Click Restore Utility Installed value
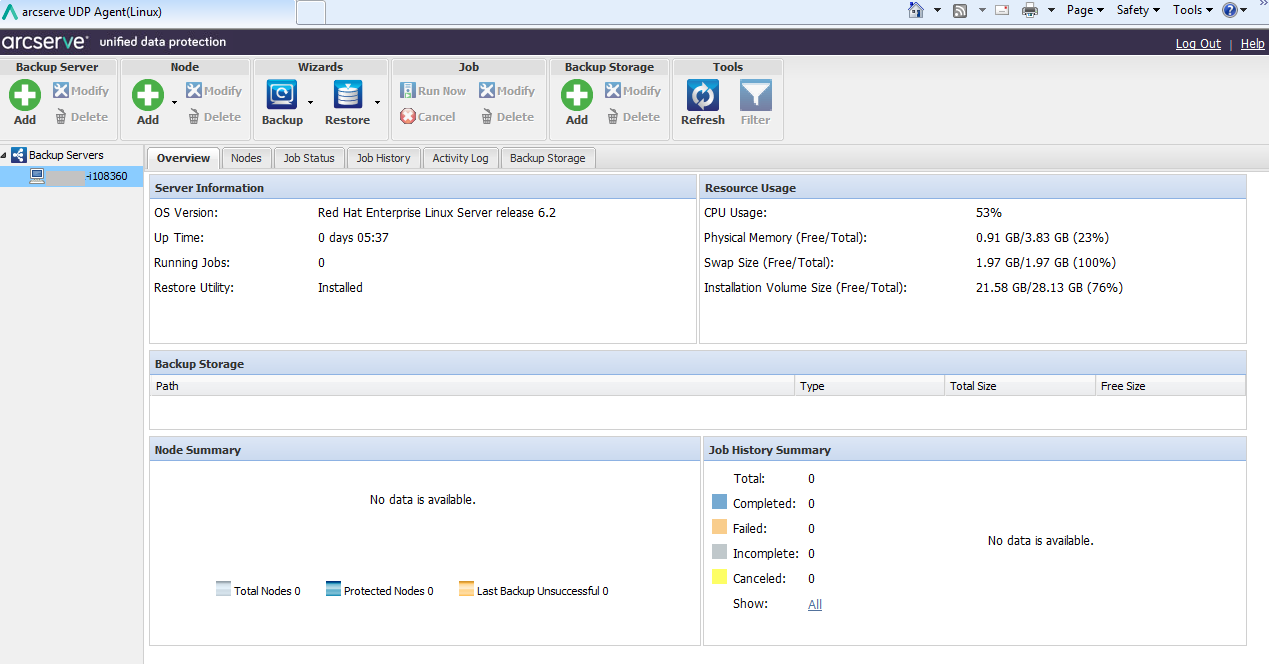The image size is (1269, 664). 340,288
